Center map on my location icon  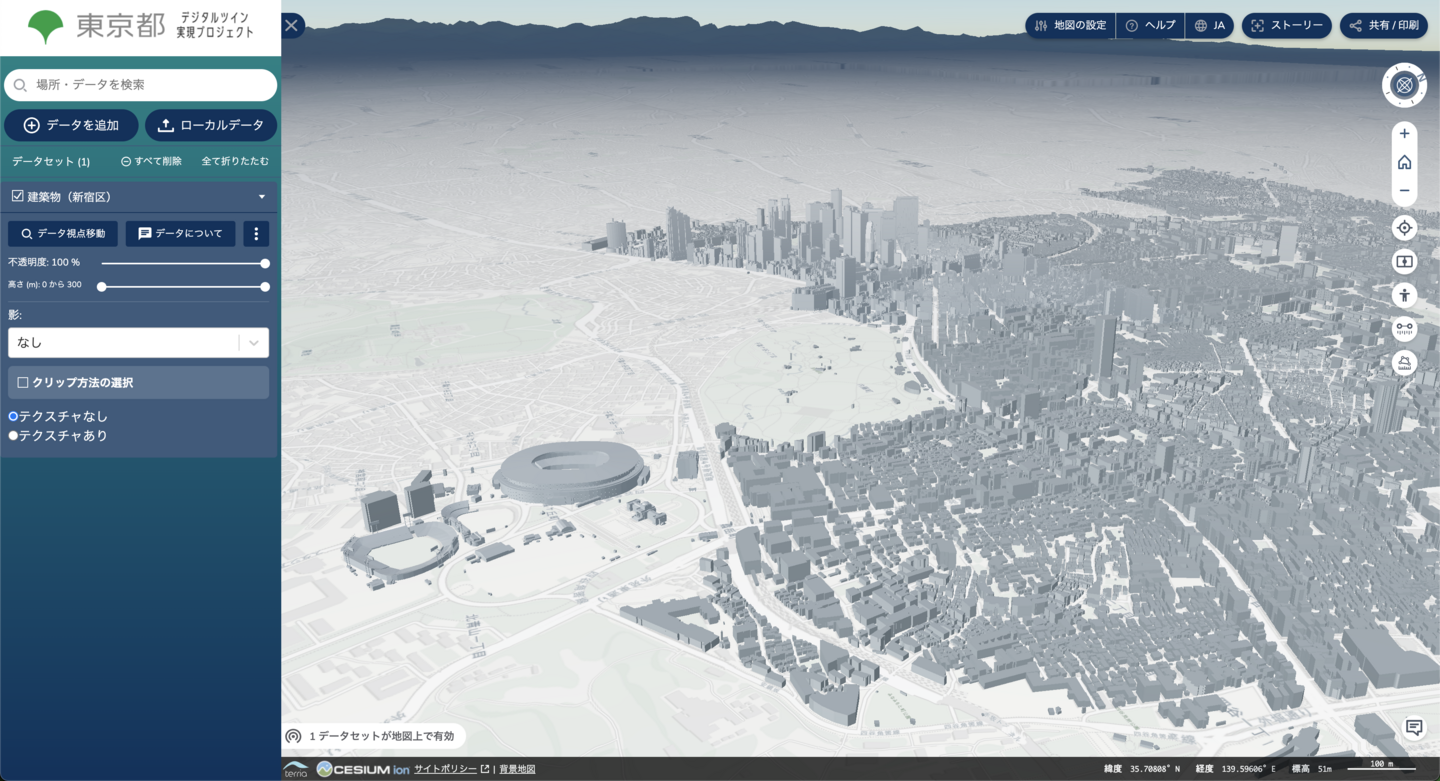[x=1404, y=228]
